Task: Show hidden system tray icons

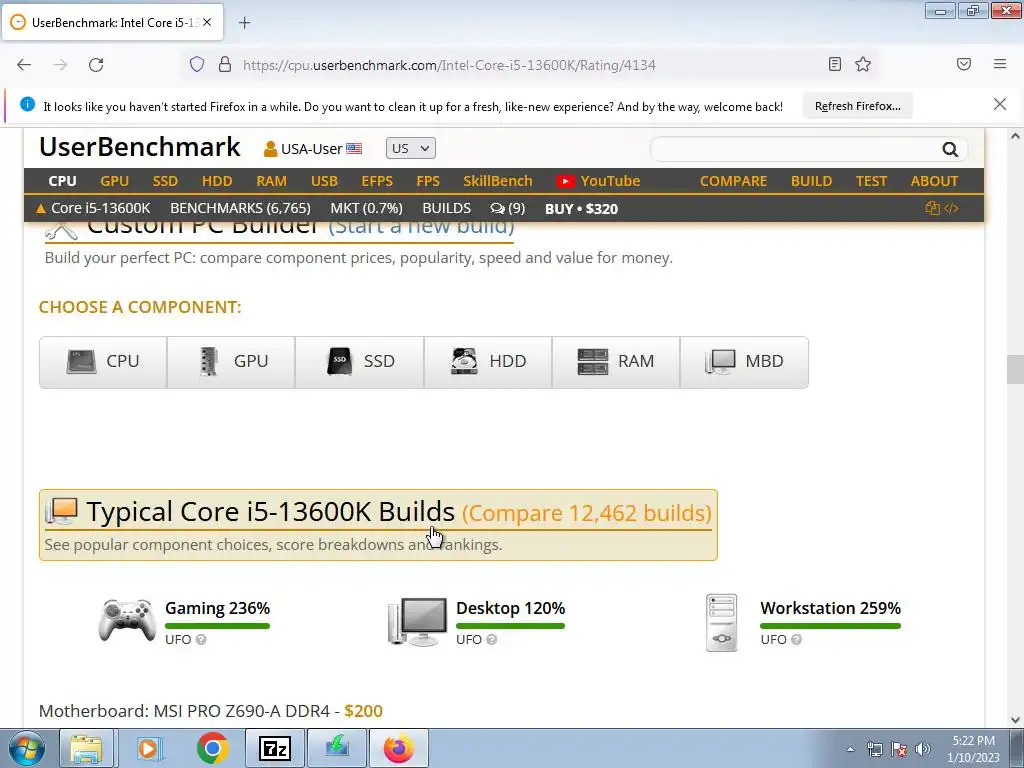Action: click(x=850, y=749)
